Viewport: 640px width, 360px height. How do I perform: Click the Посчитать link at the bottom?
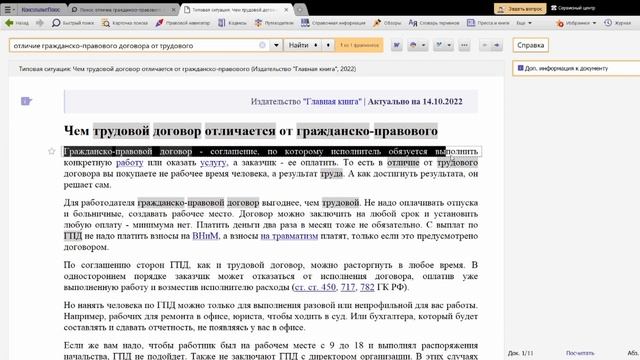[580, 353]
